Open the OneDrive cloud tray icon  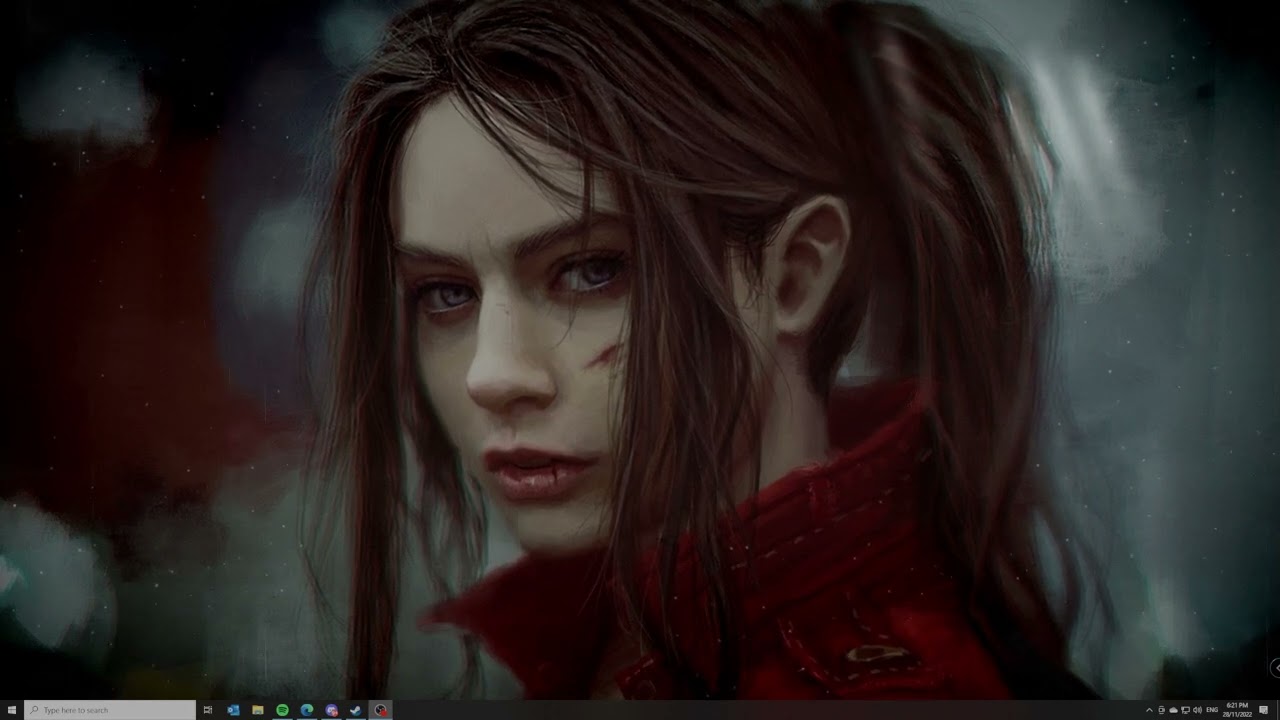coord(1173,710)
